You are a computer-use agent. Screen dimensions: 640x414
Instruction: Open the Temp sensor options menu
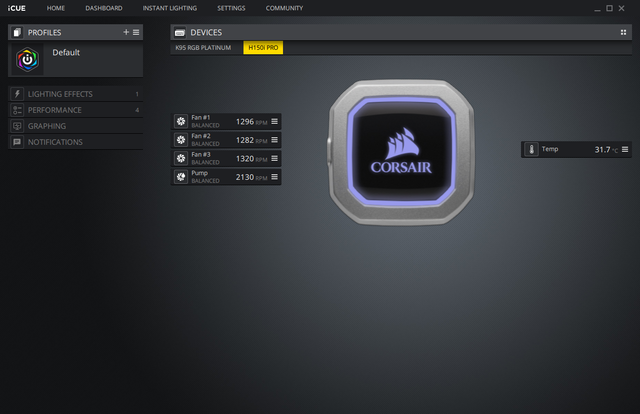pyautogui.click(x=625, y=149)
